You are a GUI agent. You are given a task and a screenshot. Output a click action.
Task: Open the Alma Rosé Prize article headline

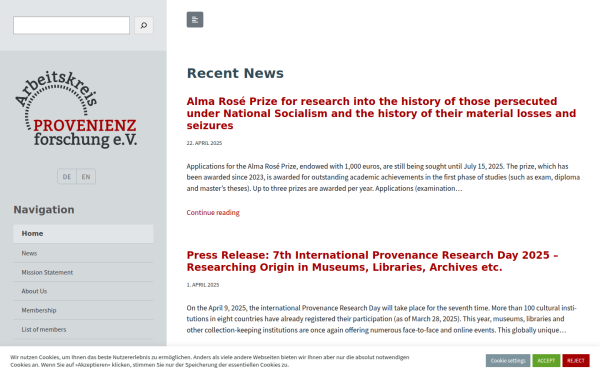381,113
